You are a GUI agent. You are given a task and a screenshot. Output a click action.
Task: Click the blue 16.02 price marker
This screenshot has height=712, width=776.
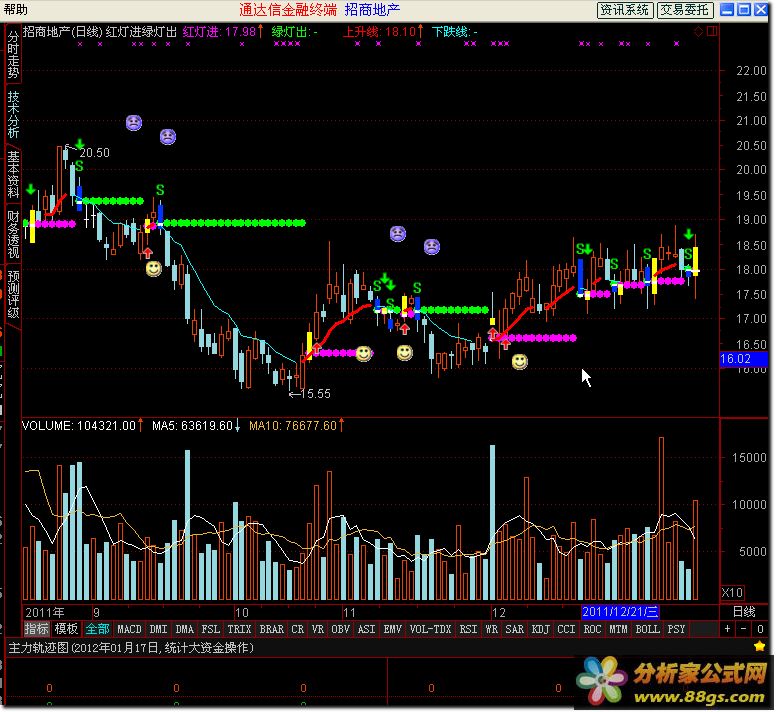pos(744,359)
